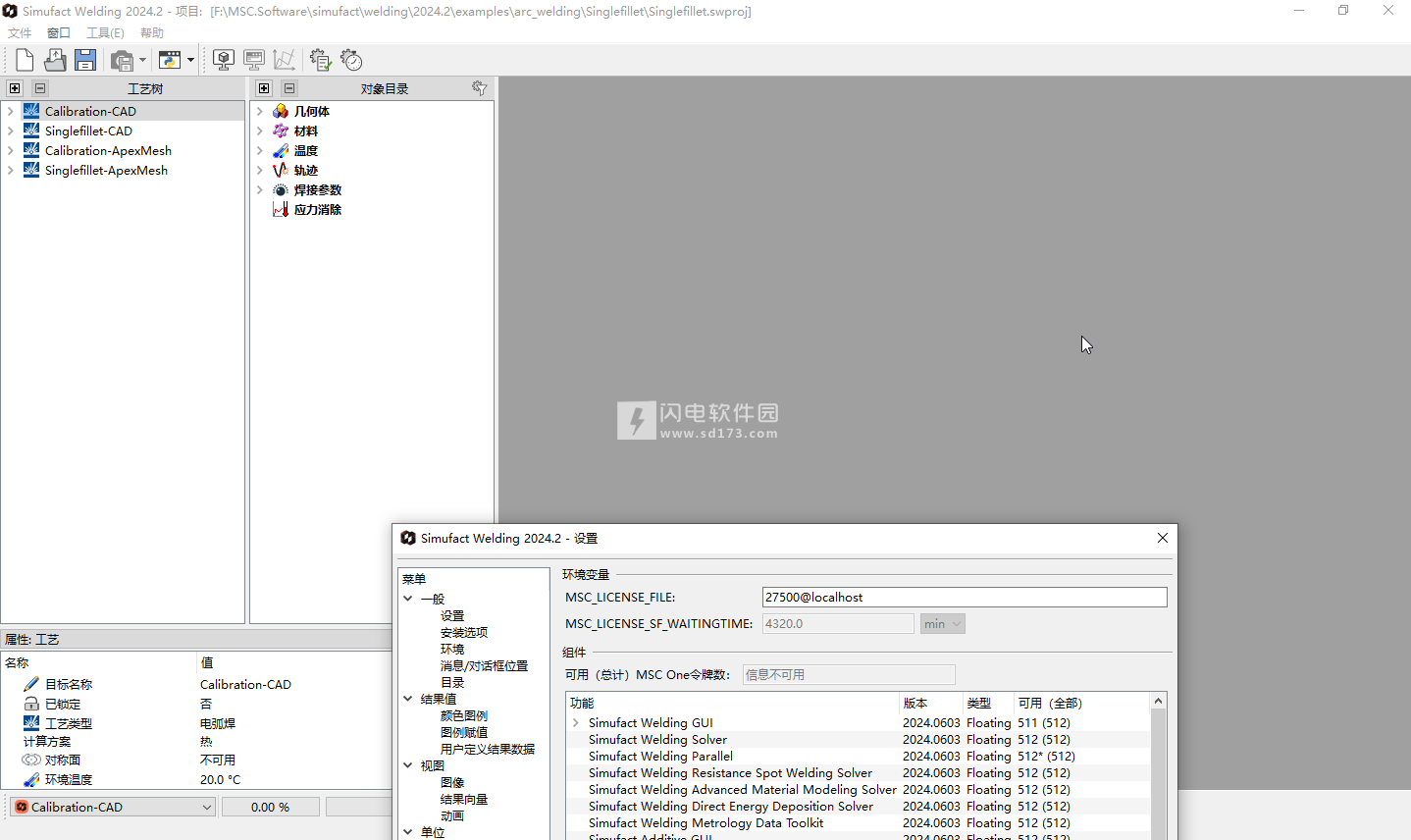Select Calibration-ApexMesh in the process tree

point(108,151)
